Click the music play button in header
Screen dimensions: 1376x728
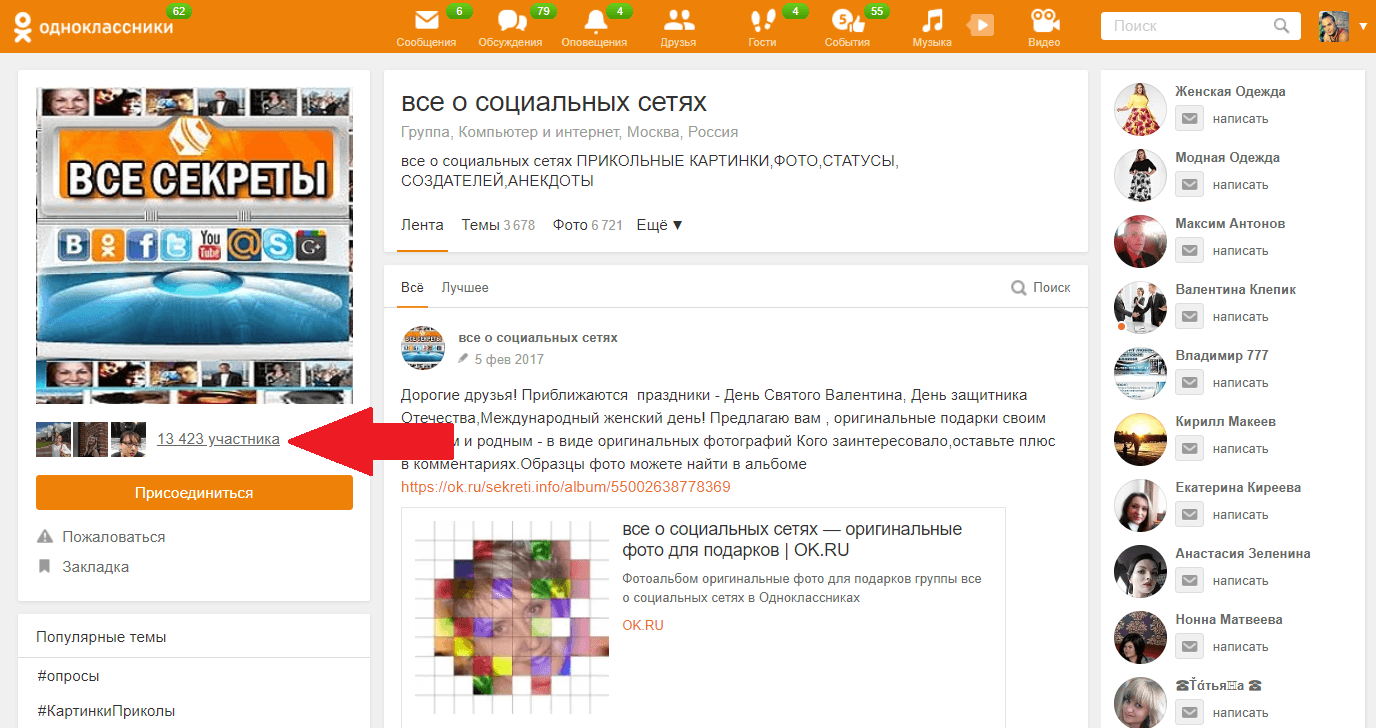coord(981,25)
